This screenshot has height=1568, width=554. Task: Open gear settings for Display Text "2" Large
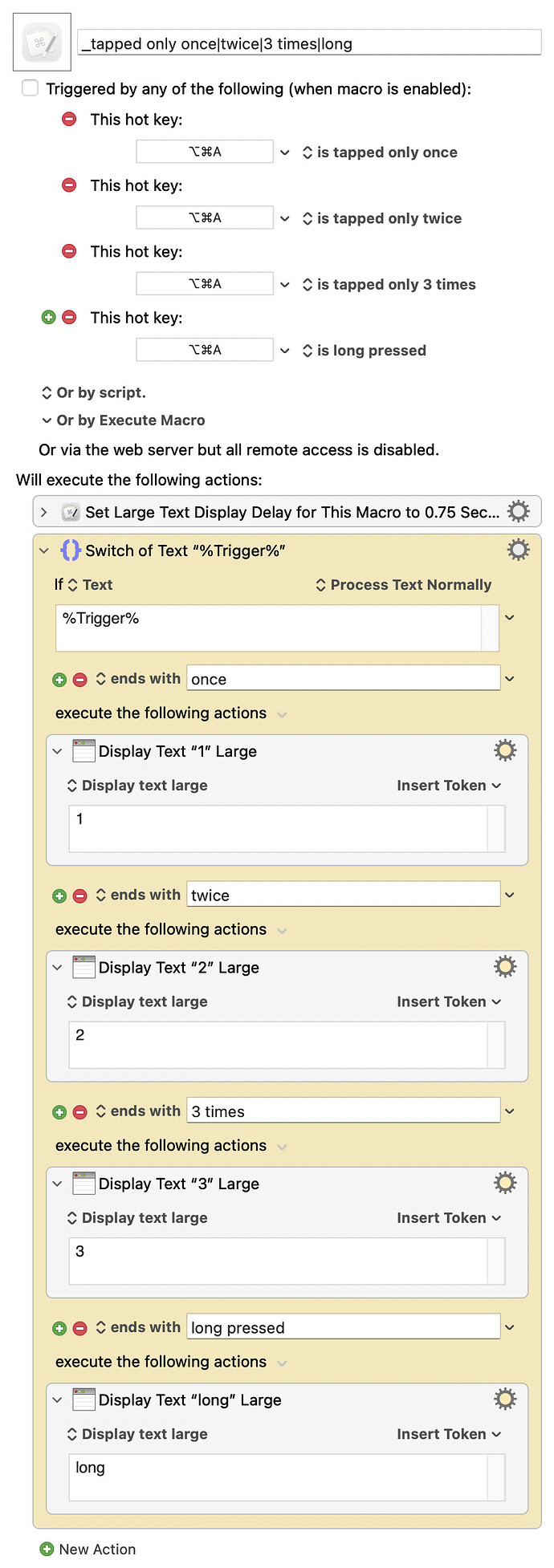[x=504, y=966]
